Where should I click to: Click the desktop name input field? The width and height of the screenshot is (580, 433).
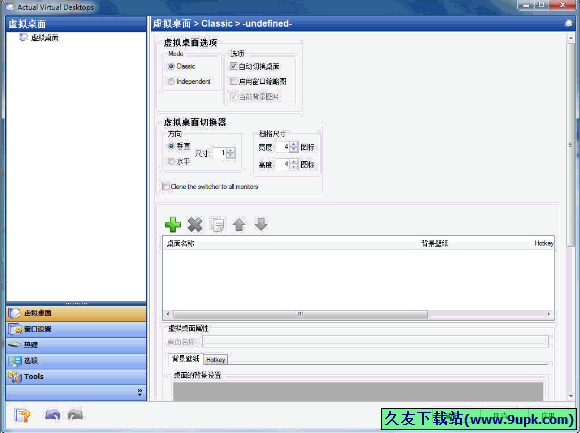pyautogui.click(x=375, y=341)
